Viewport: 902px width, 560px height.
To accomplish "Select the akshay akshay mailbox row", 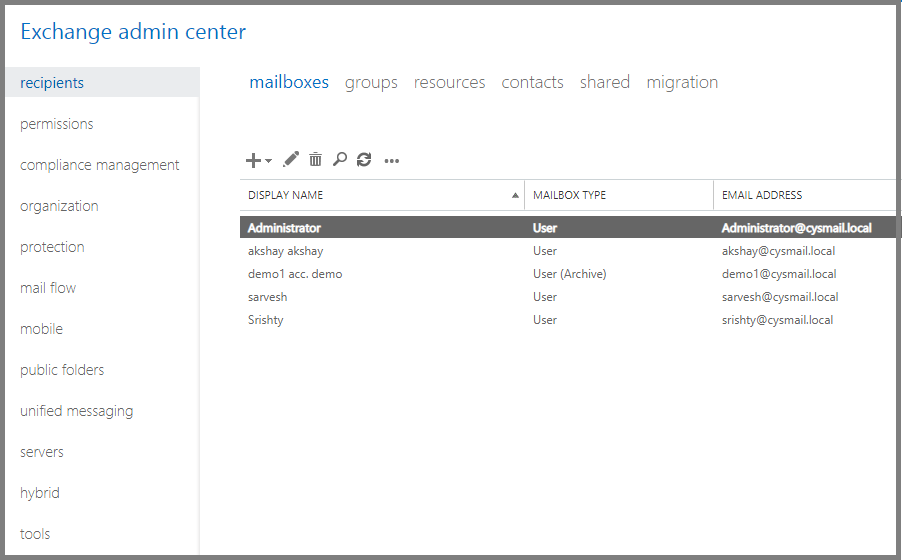I will (x=568, y=251).
